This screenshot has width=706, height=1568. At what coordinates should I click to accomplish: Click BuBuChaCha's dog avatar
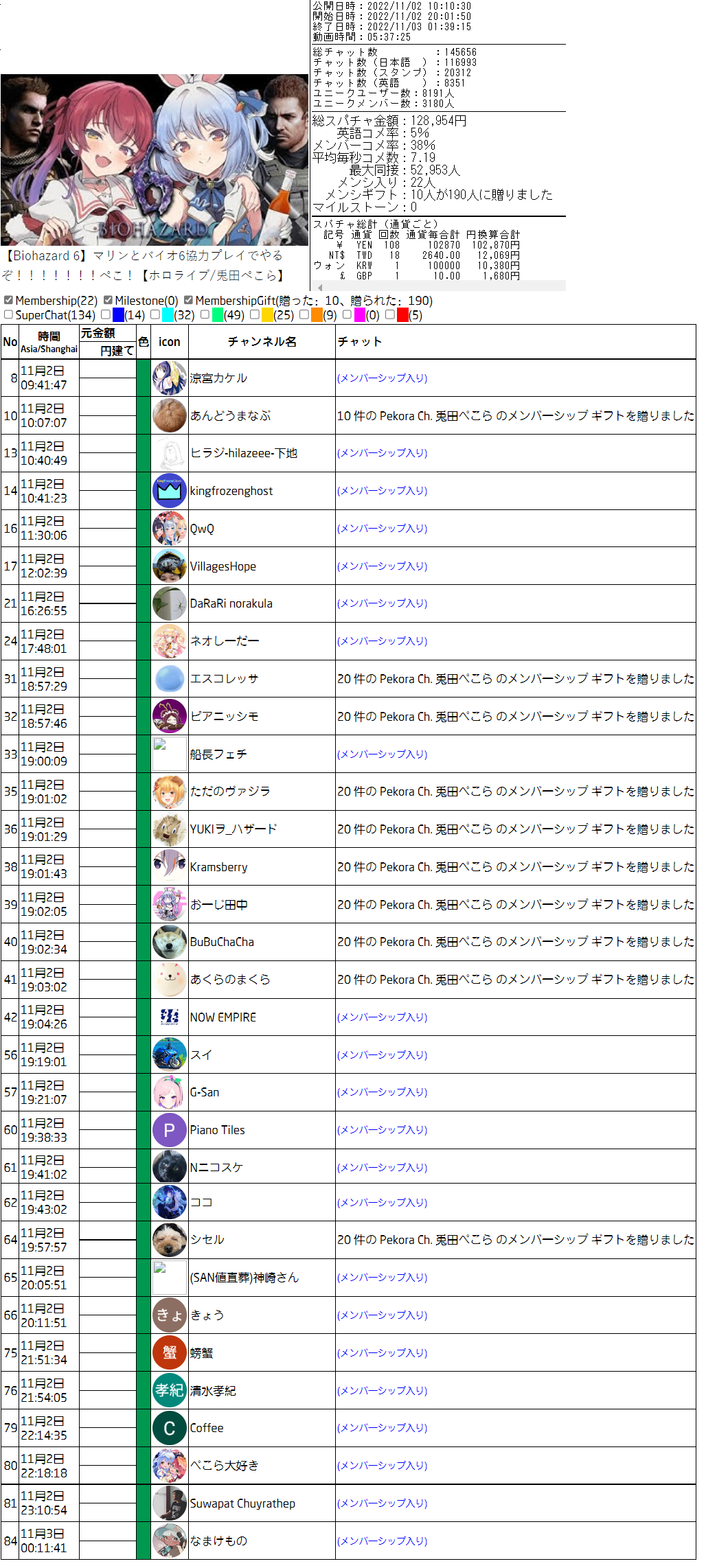point(170,942)
